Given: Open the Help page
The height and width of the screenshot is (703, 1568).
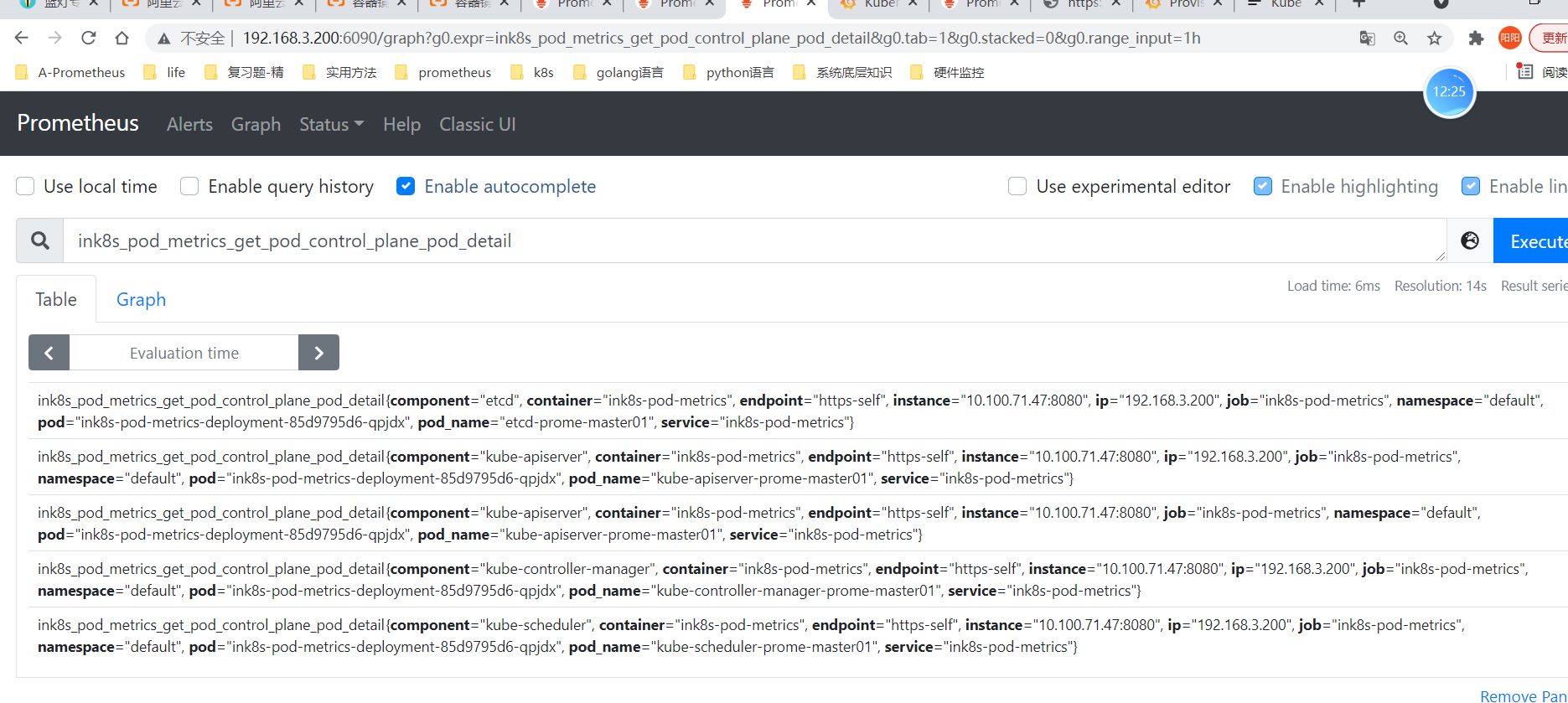Looking at the screenshot, I should pyautogui.click(x=401, y=124).
